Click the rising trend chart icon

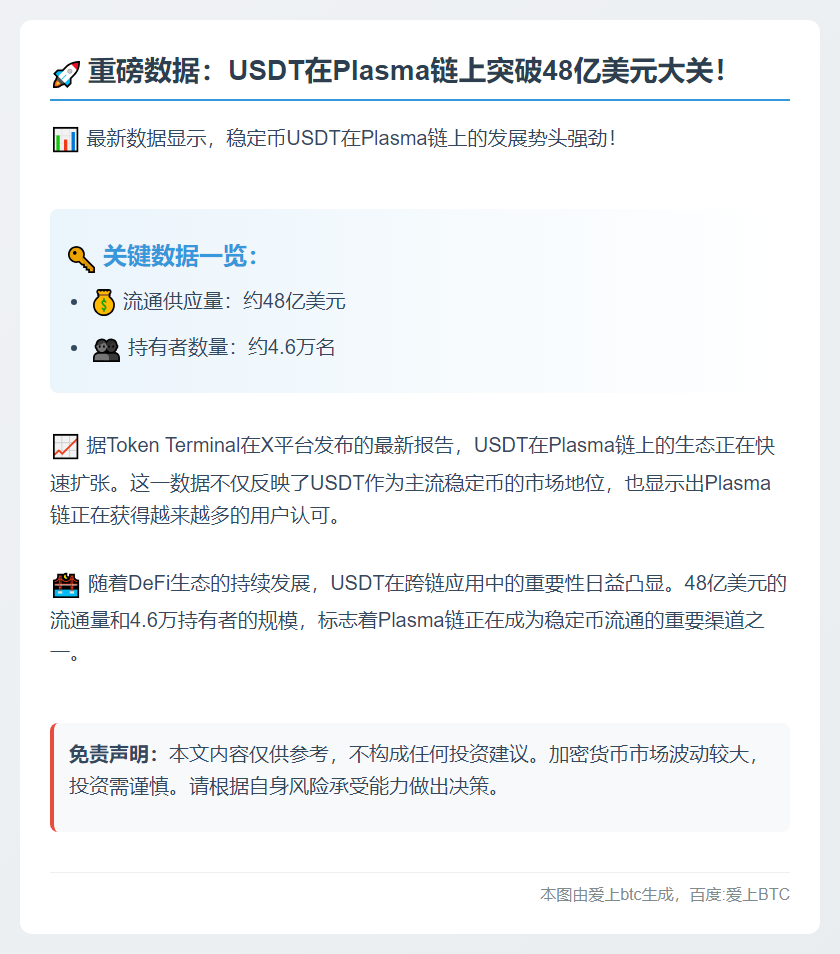(65, 447)
